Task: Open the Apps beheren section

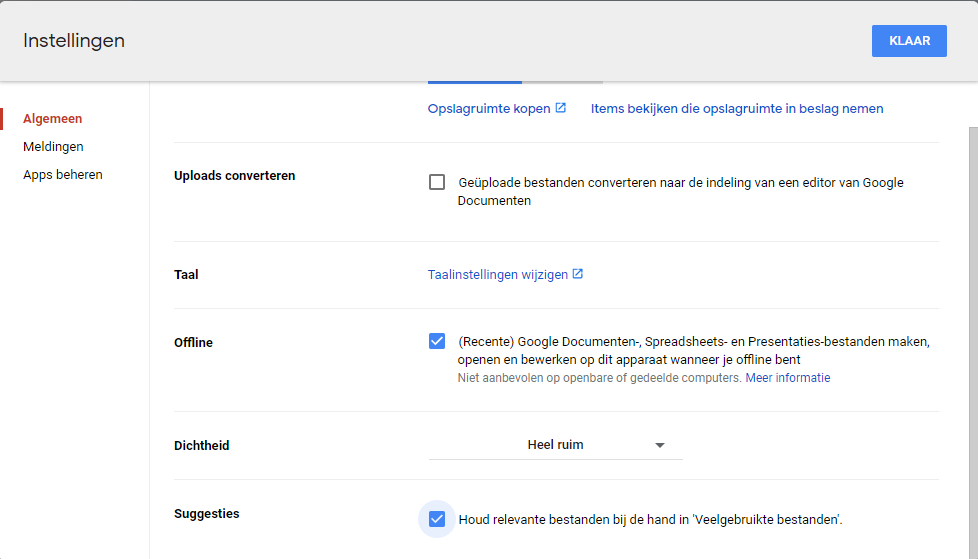Action: click(x=63, y=175)
